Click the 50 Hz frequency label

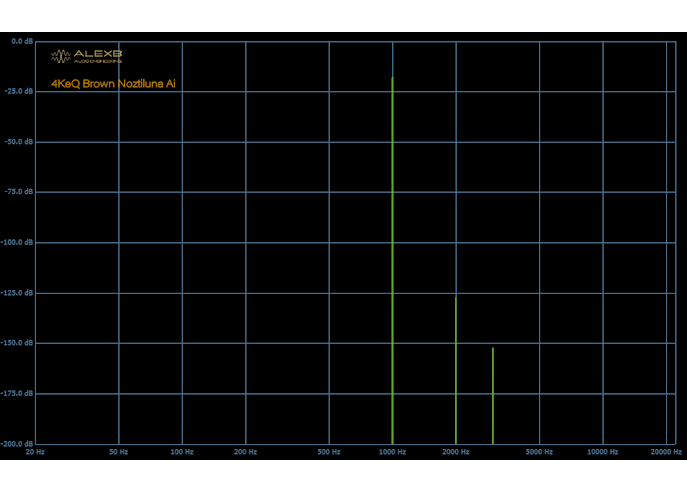tap(118, 452)
